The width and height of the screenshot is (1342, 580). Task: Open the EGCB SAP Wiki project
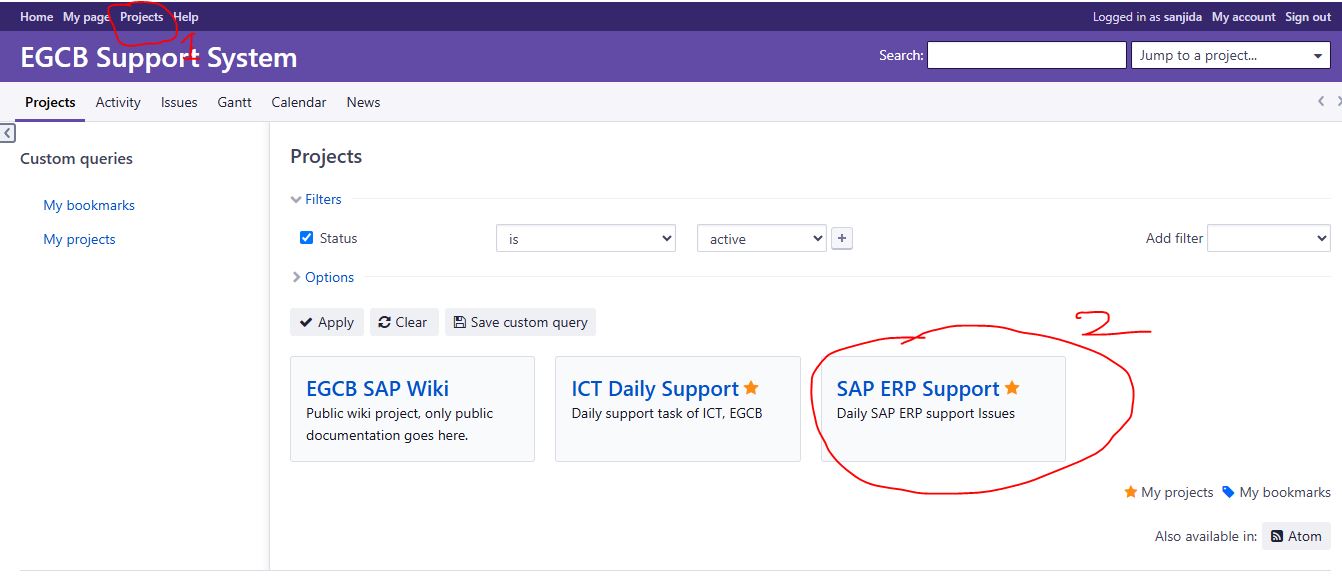[x=377, y=389]
